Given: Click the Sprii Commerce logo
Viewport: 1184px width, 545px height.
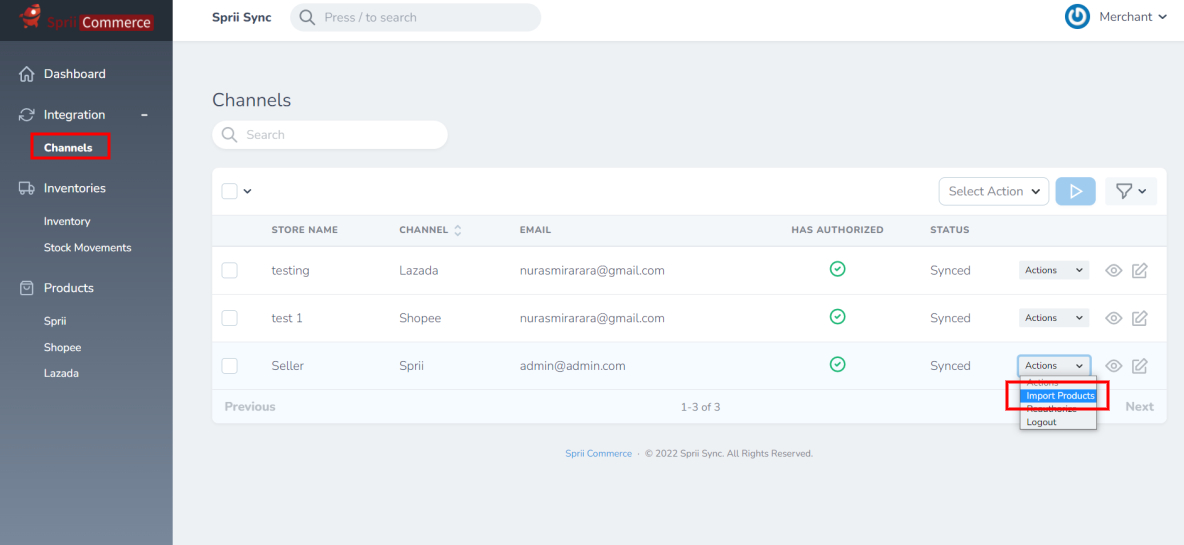Looking at the screenshot, I should pos(86,20).
